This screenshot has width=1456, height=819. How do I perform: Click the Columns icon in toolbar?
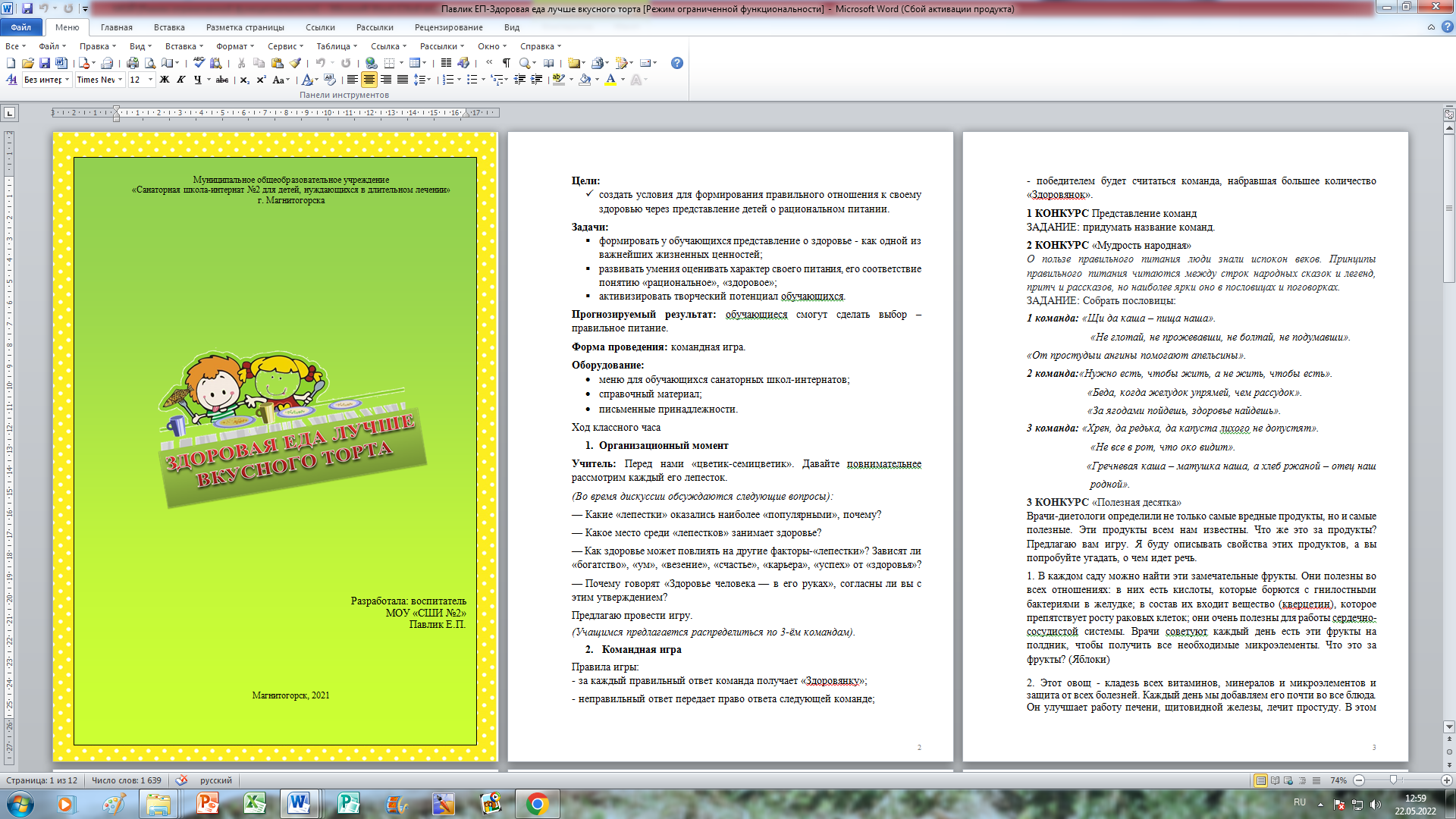coord(446,63)
